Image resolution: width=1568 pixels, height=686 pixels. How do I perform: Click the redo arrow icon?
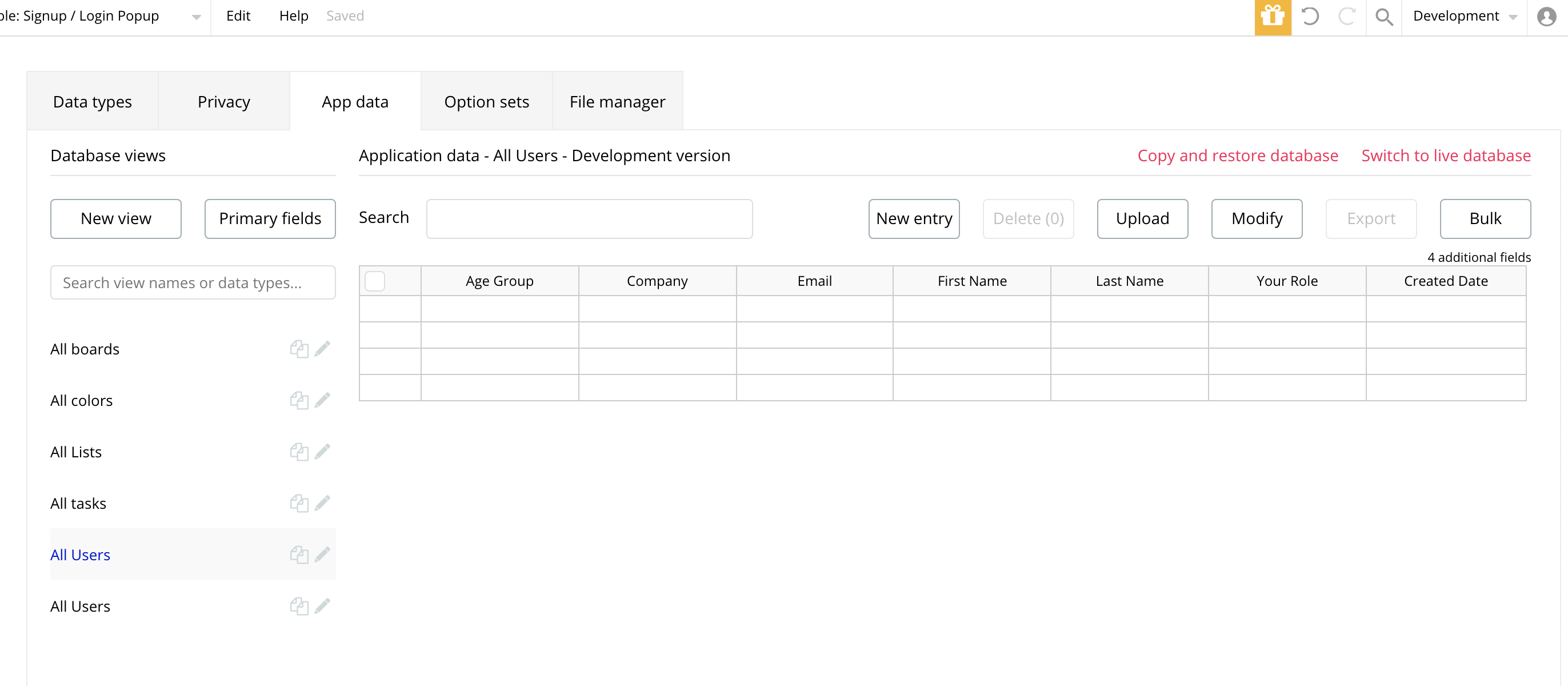pos(1346,17)
